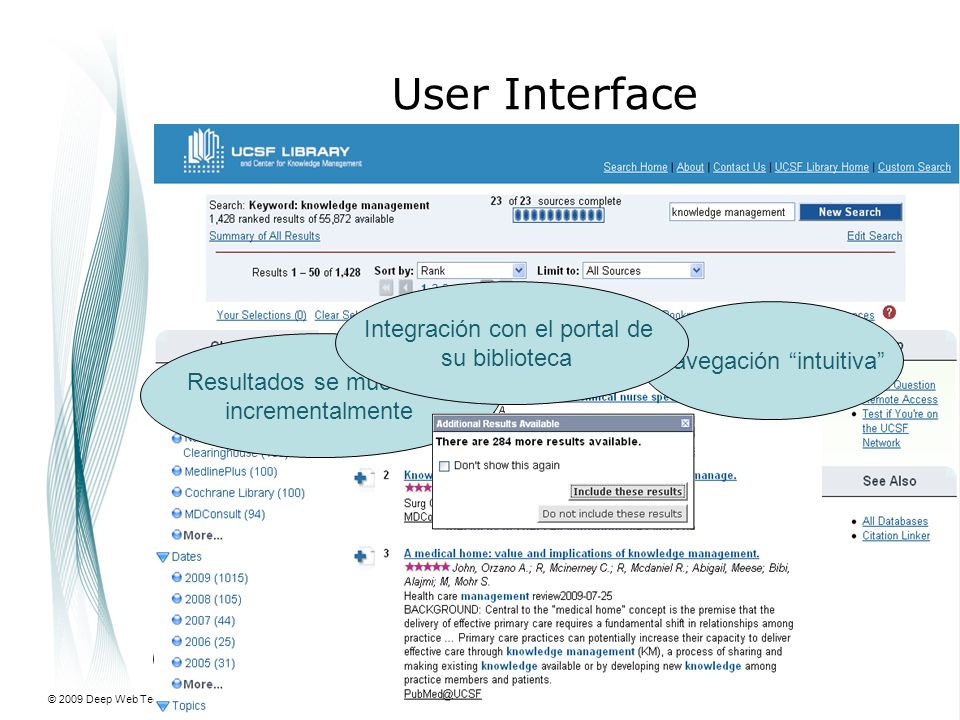This screenshot has width=960, height=720.
Task: Click the Edit Search link
Action: 874,236
